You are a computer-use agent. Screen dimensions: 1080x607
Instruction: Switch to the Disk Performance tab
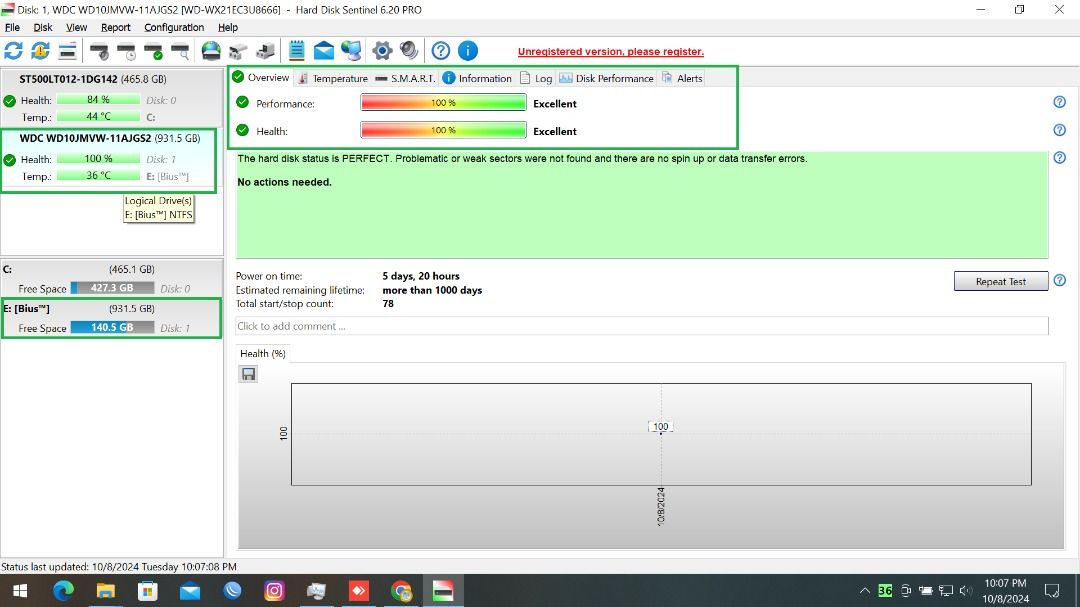(x=606, y=78)
